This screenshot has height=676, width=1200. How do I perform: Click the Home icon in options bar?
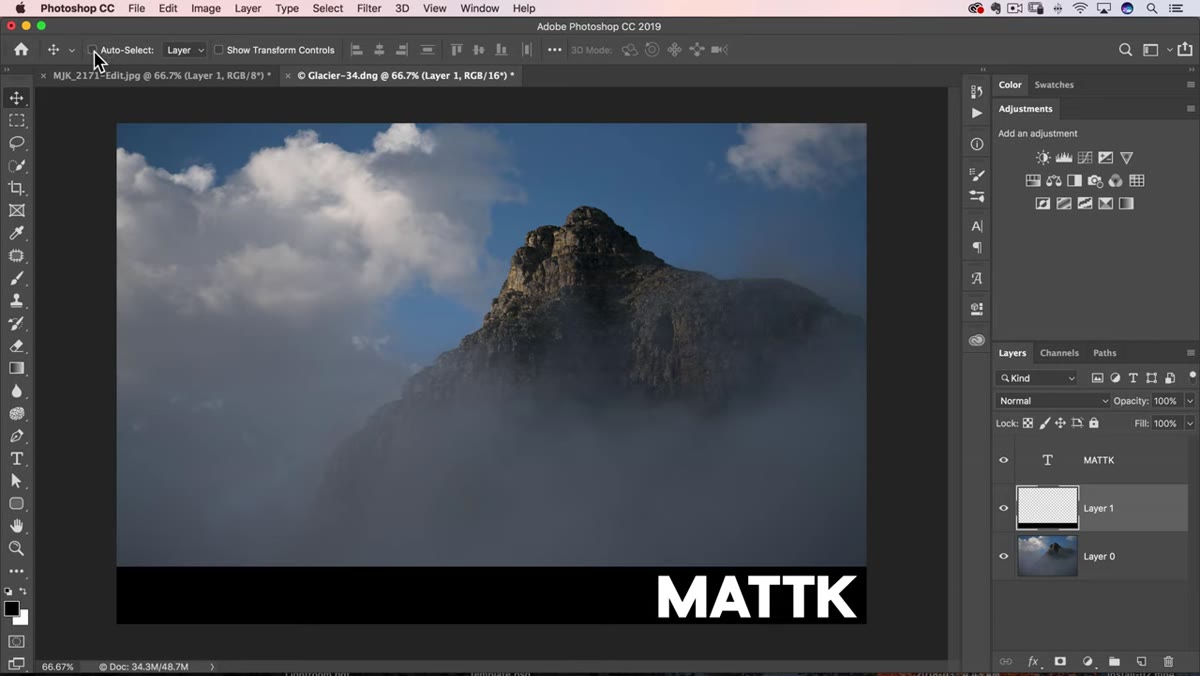(x=21, y=49)
